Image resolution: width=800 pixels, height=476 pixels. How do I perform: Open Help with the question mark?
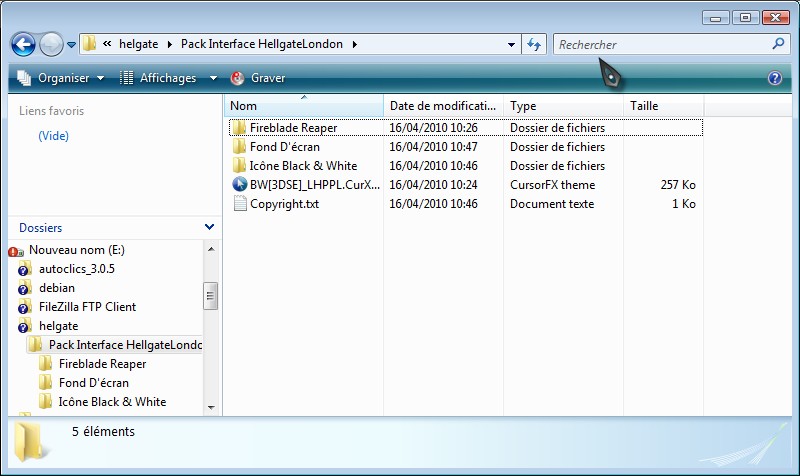pyautogui.click(x=774, y=78)
